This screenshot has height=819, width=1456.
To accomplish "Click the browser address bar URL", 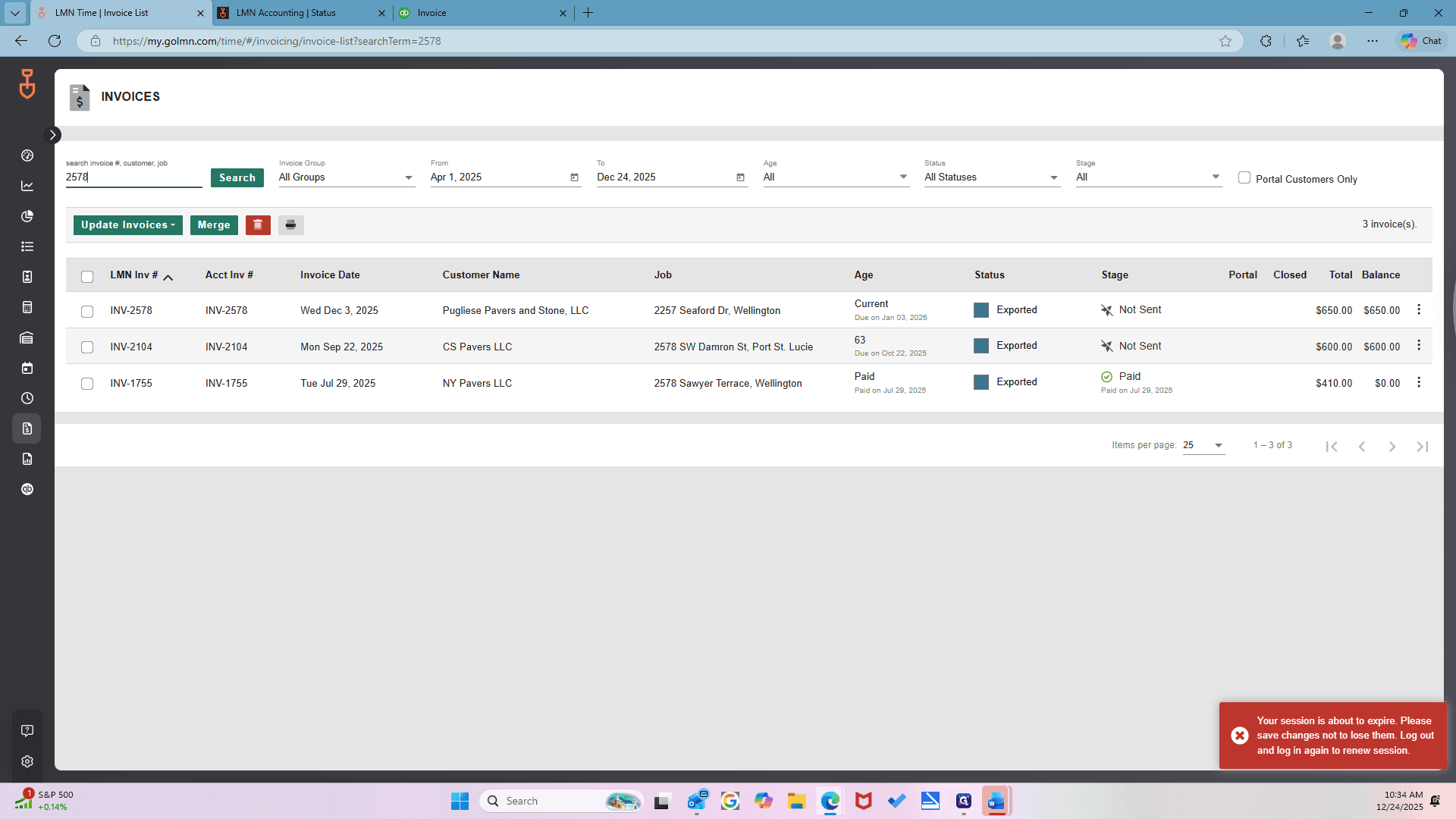I will click(277, 41).
